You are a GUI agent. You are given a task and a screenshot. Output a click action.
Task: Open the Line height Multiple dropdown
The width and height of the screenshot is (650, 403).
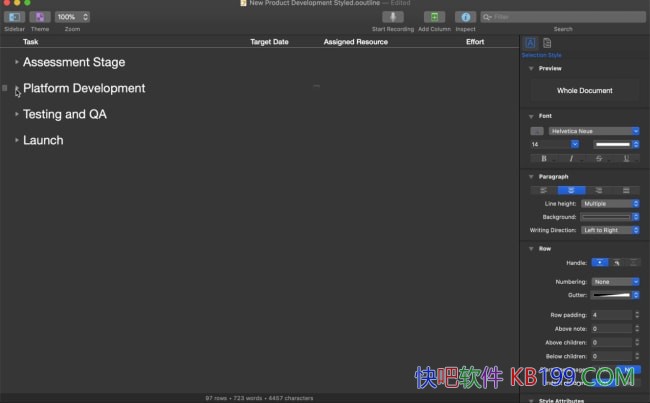(x=610, y=203)
